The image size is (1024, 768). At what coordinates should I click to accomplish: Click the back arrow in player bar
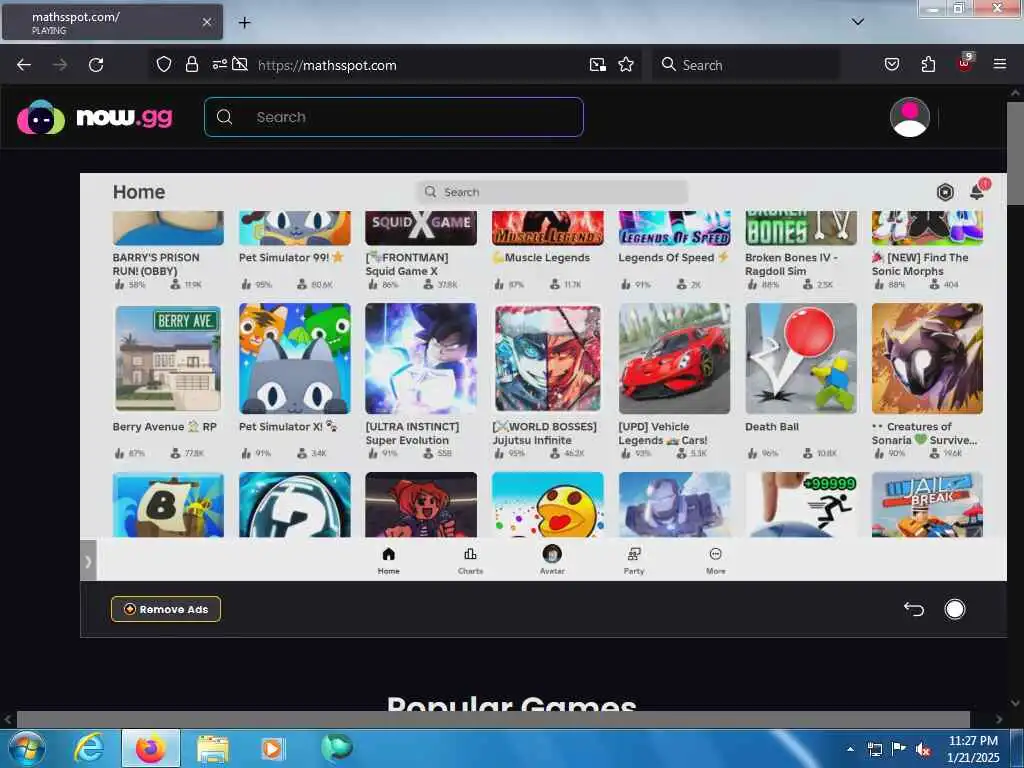point(914,609)
